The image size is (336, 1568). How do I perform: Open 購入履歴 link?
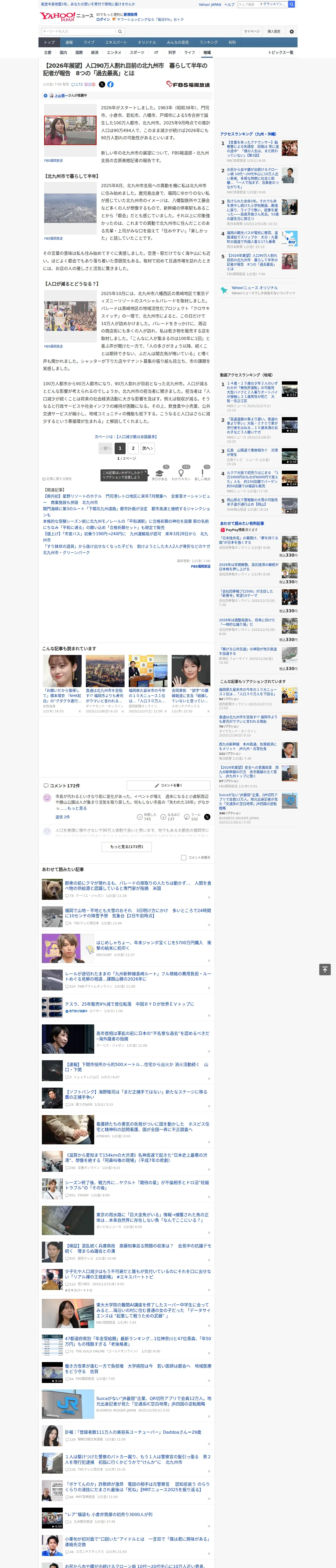(274, 31)
